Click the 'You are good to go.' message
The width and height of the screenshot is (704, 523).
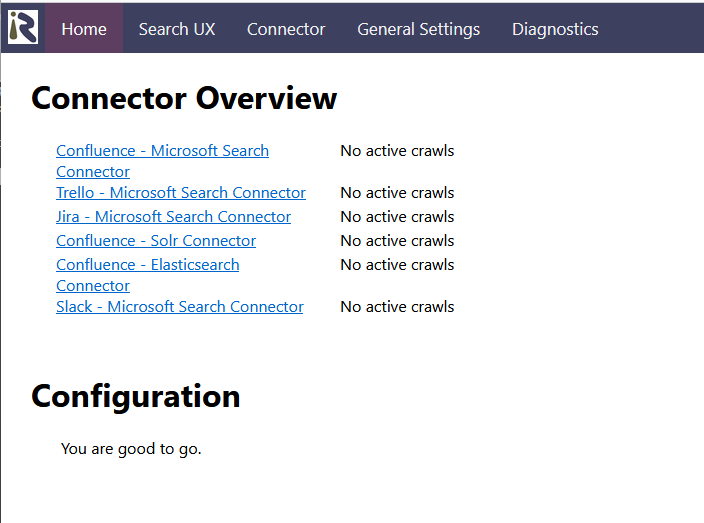coord(131,448)
